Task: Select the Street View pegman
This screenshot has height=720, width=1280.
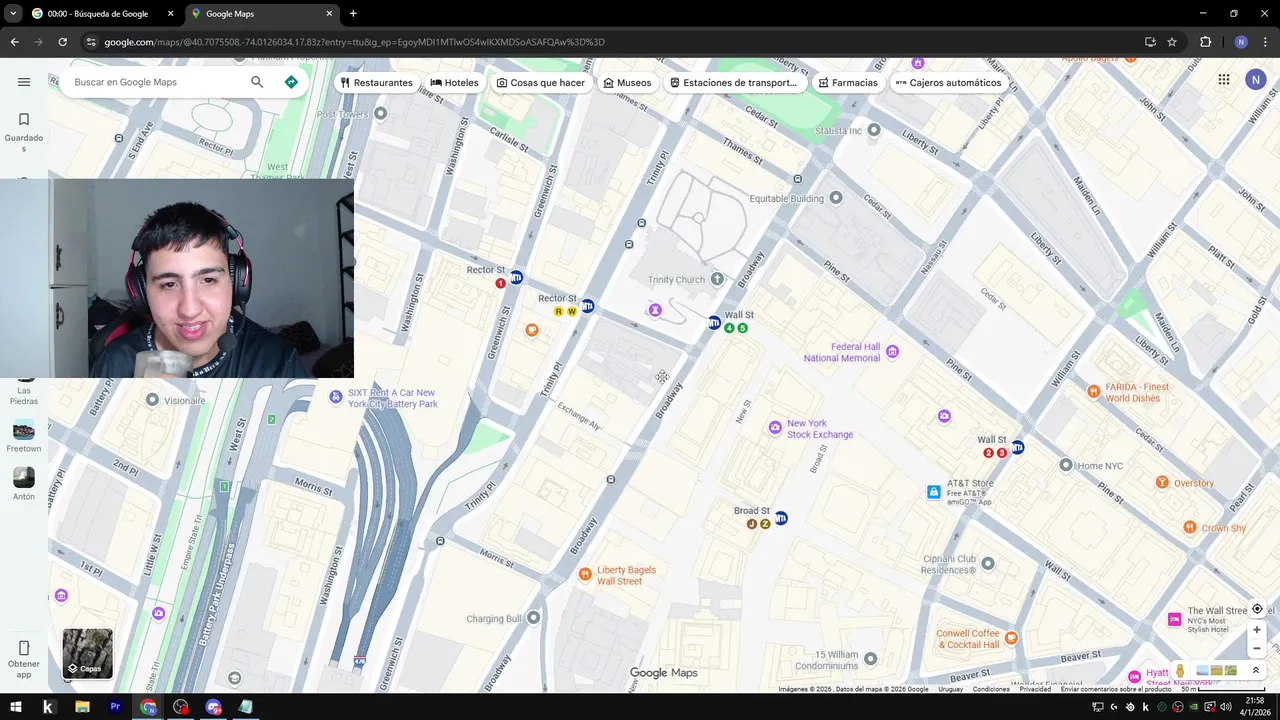Action: pos(1180,670)
